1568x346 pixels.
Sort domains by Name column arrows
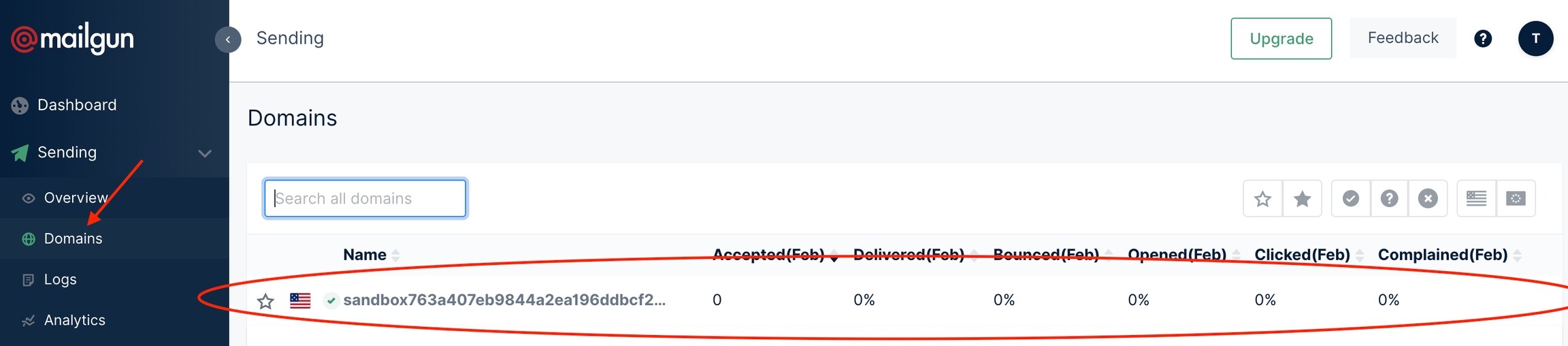pos(395,255)
